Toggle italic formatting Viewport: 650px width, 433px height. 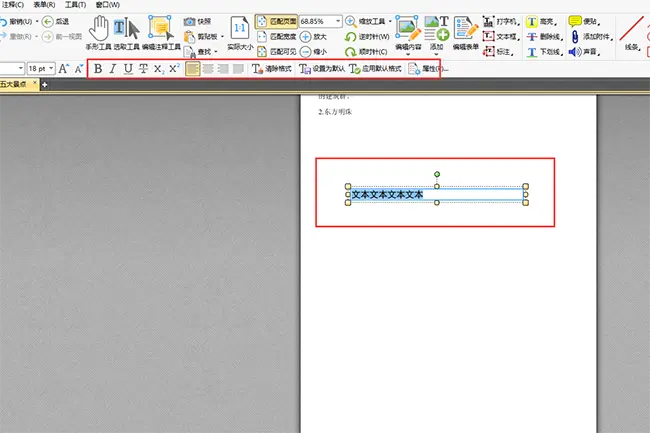point(113,68)
